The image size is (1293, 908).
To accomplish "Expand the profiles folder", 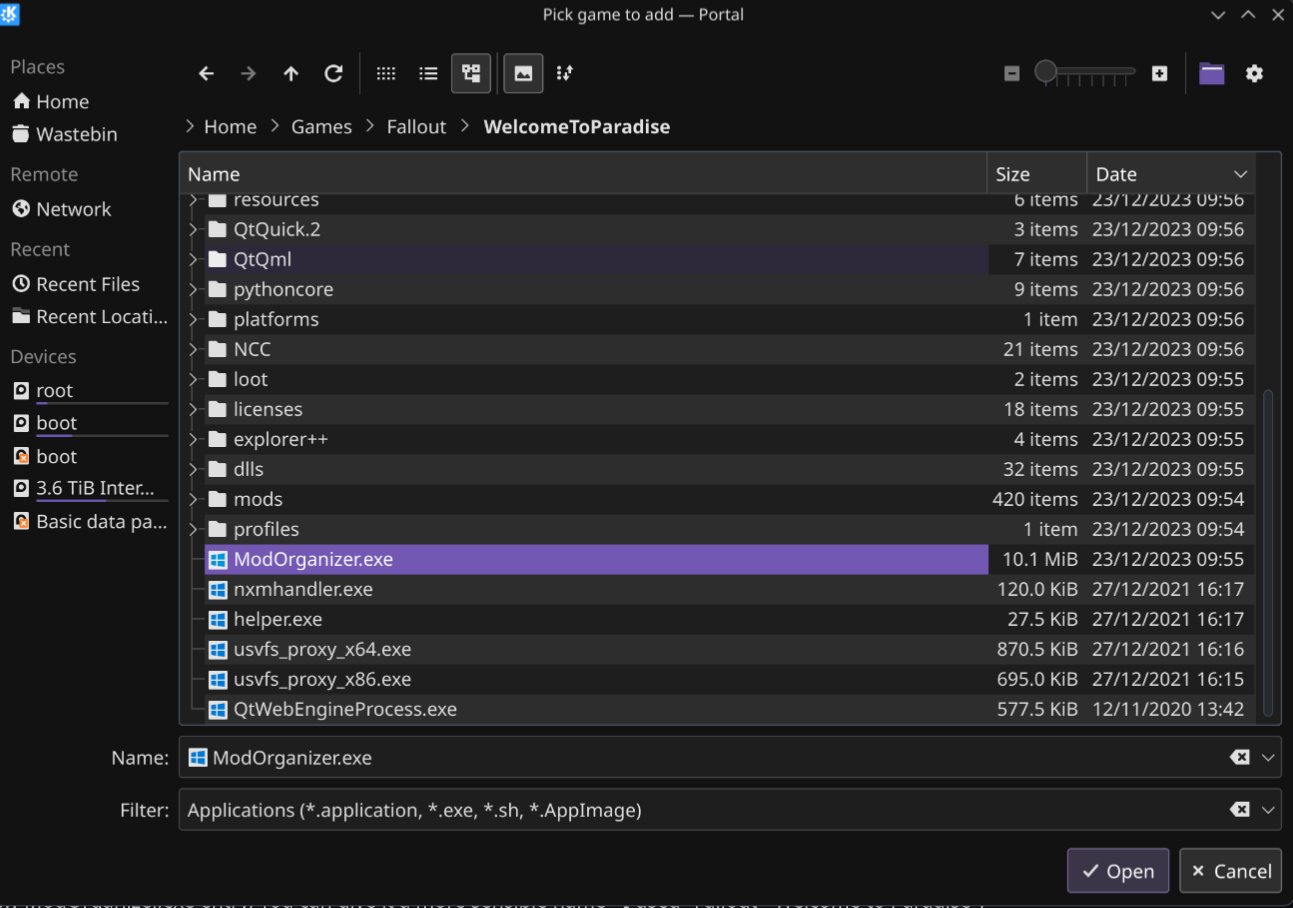I will pos(193,529).
